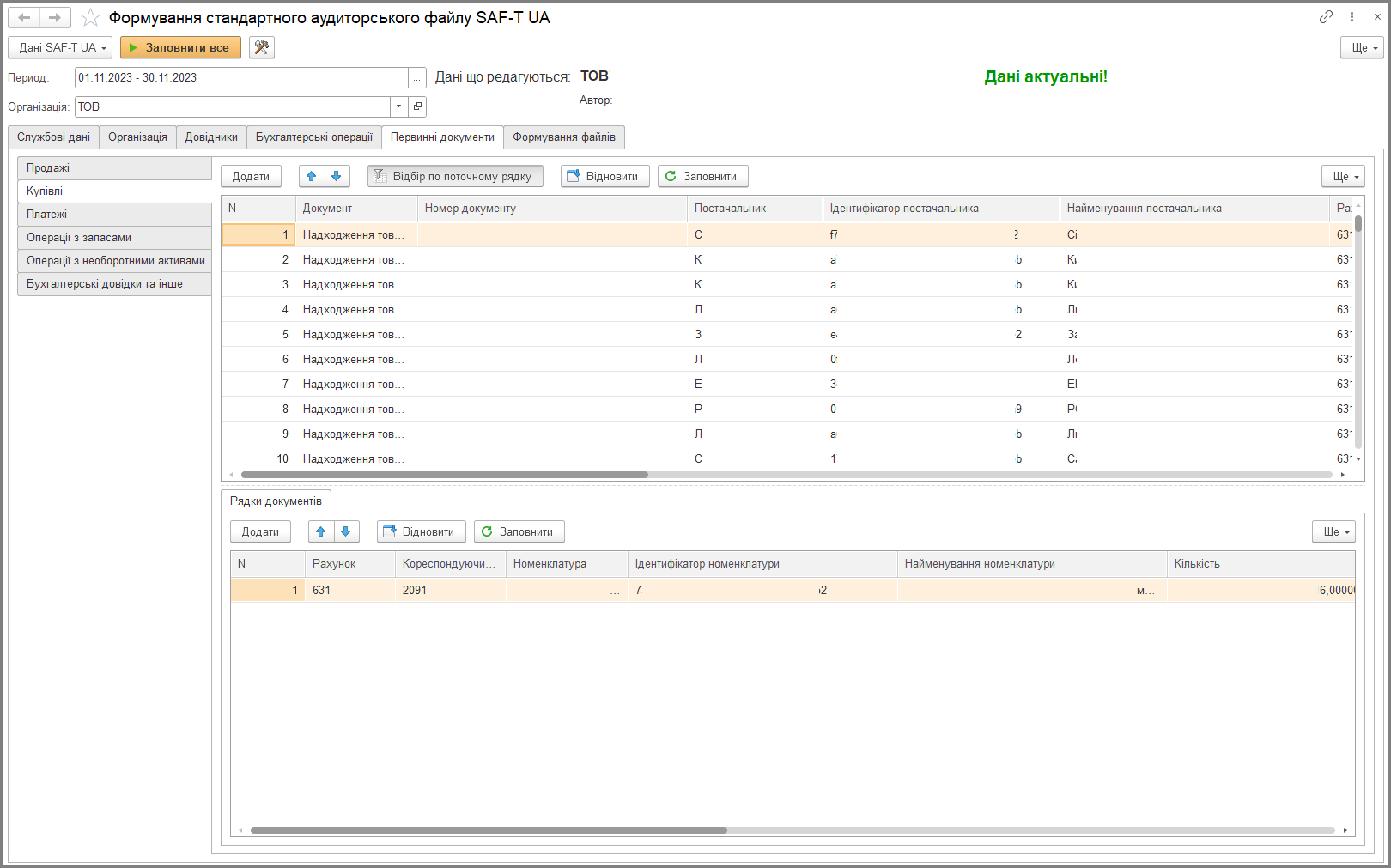
Task: Select Первинні документи tab
Action: click(x=442, y=137)
